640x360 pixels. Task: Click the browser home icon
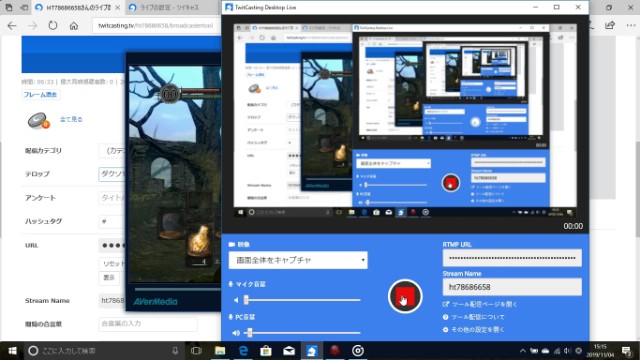click(73, 26)
